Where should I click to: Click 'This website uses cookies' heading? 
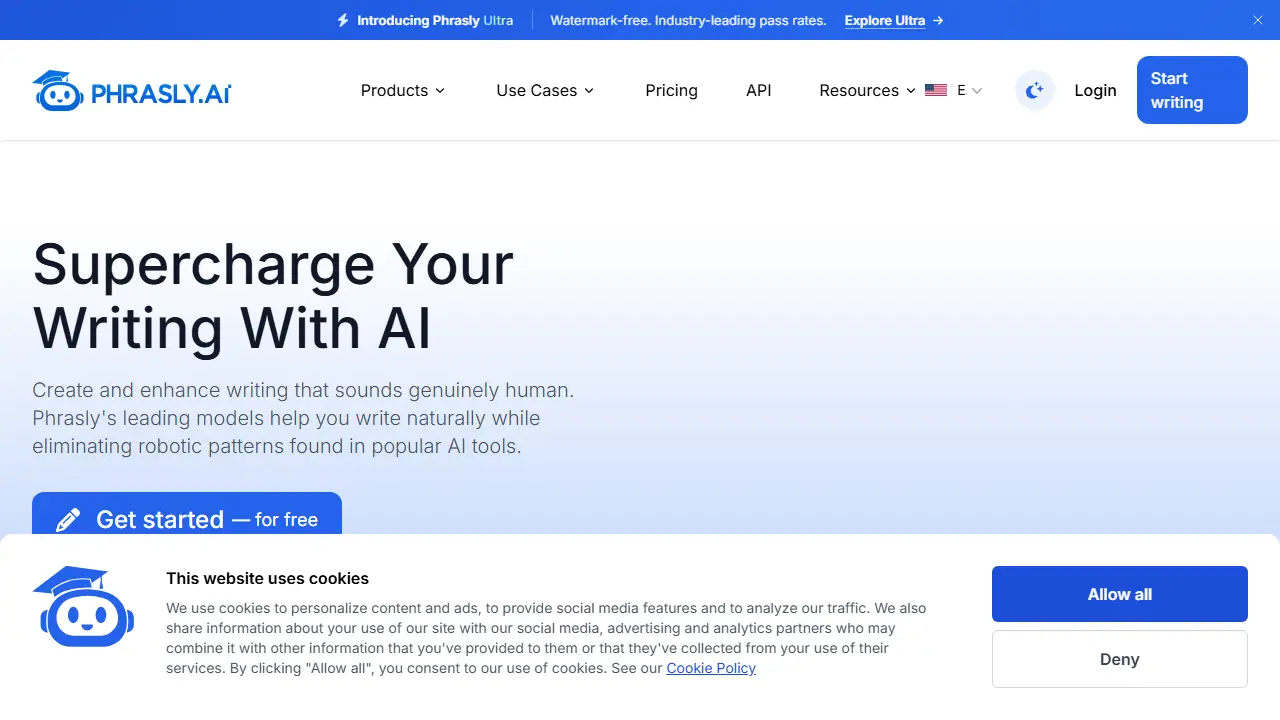(267, 578)
